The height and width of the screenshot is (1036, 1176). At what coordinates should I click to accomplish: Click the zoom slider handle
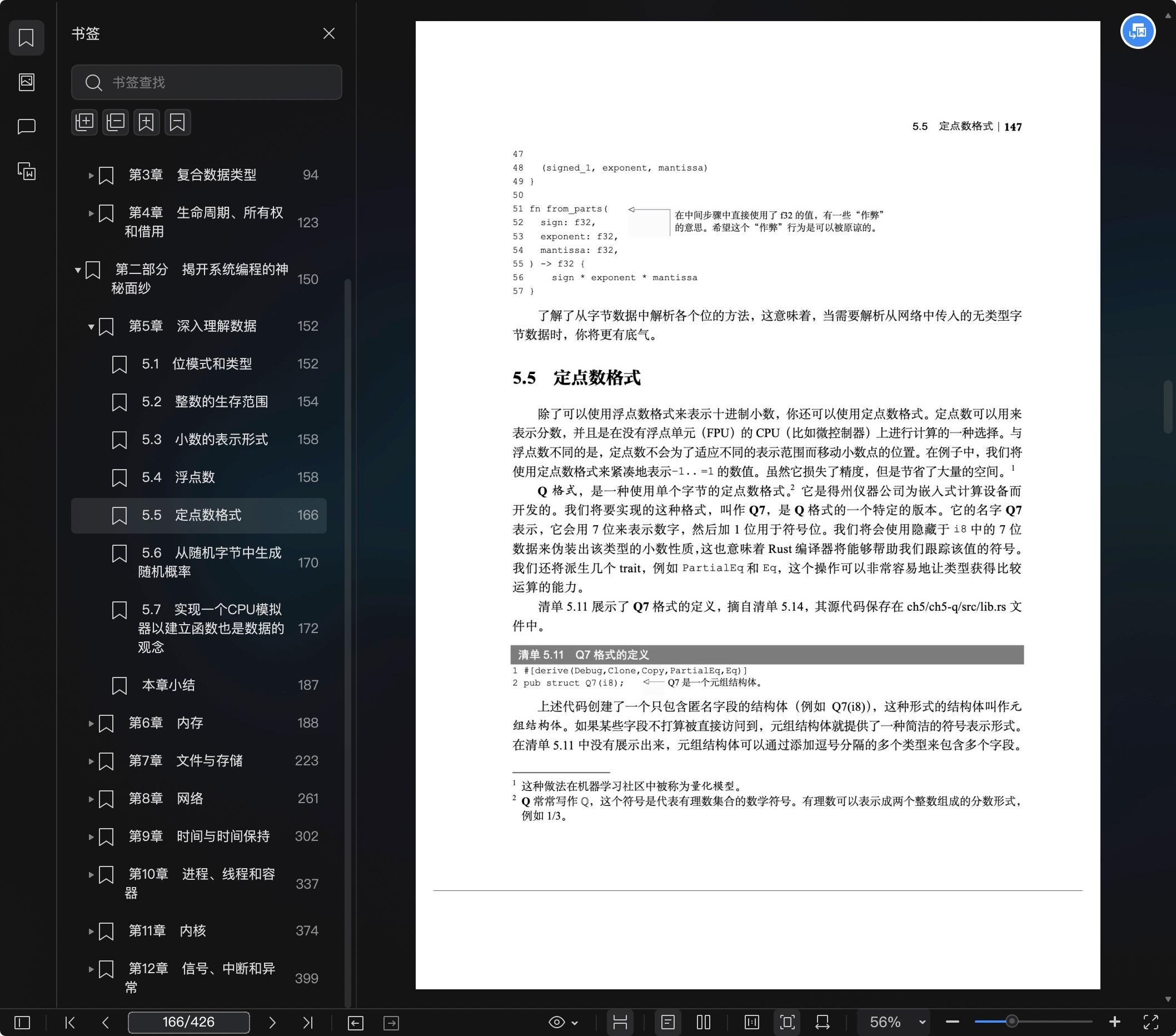coord(1011,1022)
